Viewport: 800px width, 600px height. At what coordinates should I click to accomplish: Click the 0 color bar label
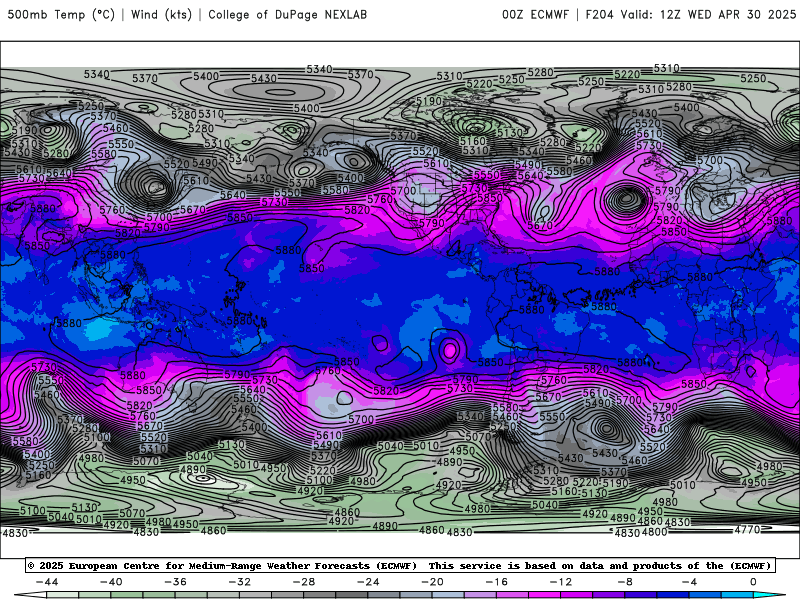pos(754,582)
